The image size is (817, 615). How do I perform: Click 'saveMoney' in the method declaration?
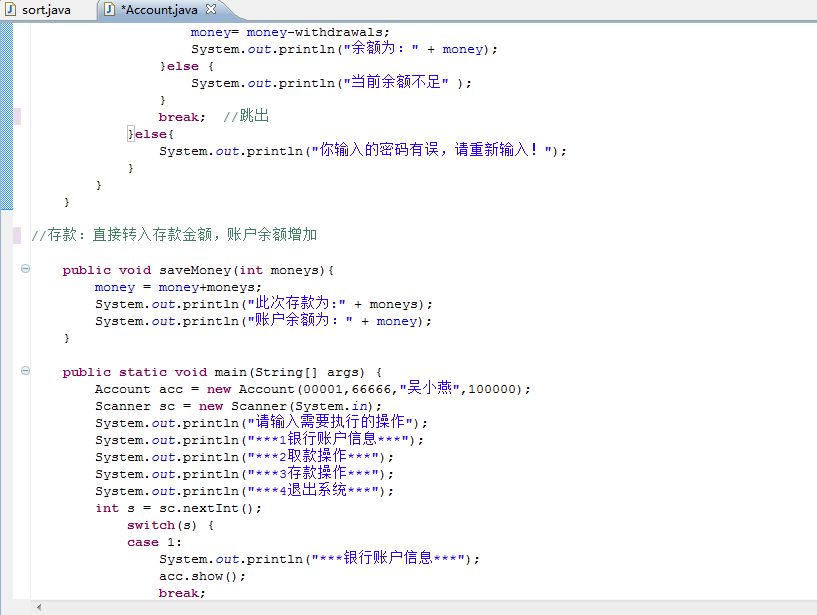tap(195, 270)
